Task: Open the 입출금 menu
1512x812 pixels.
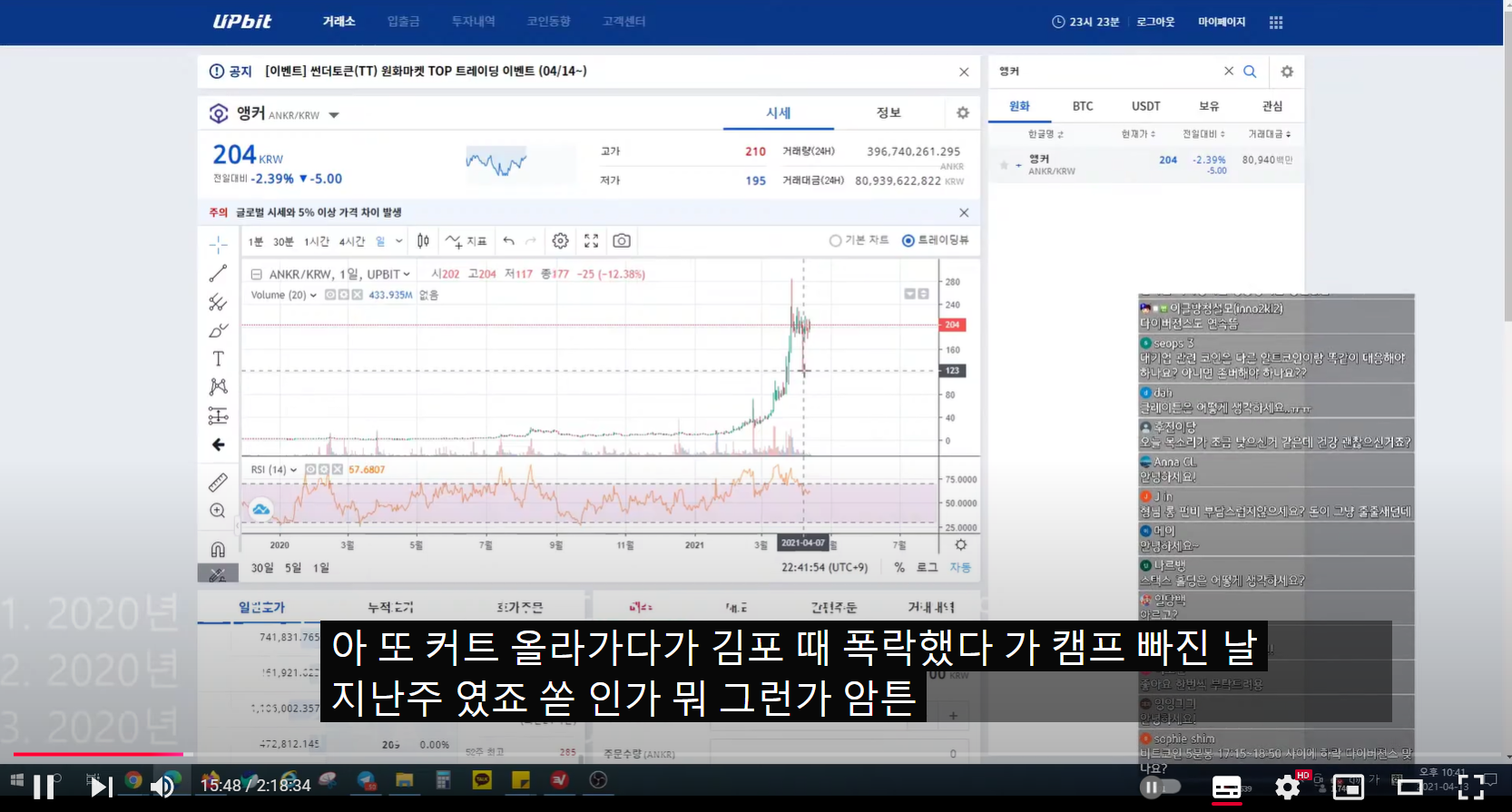Action: click(403, 22)
